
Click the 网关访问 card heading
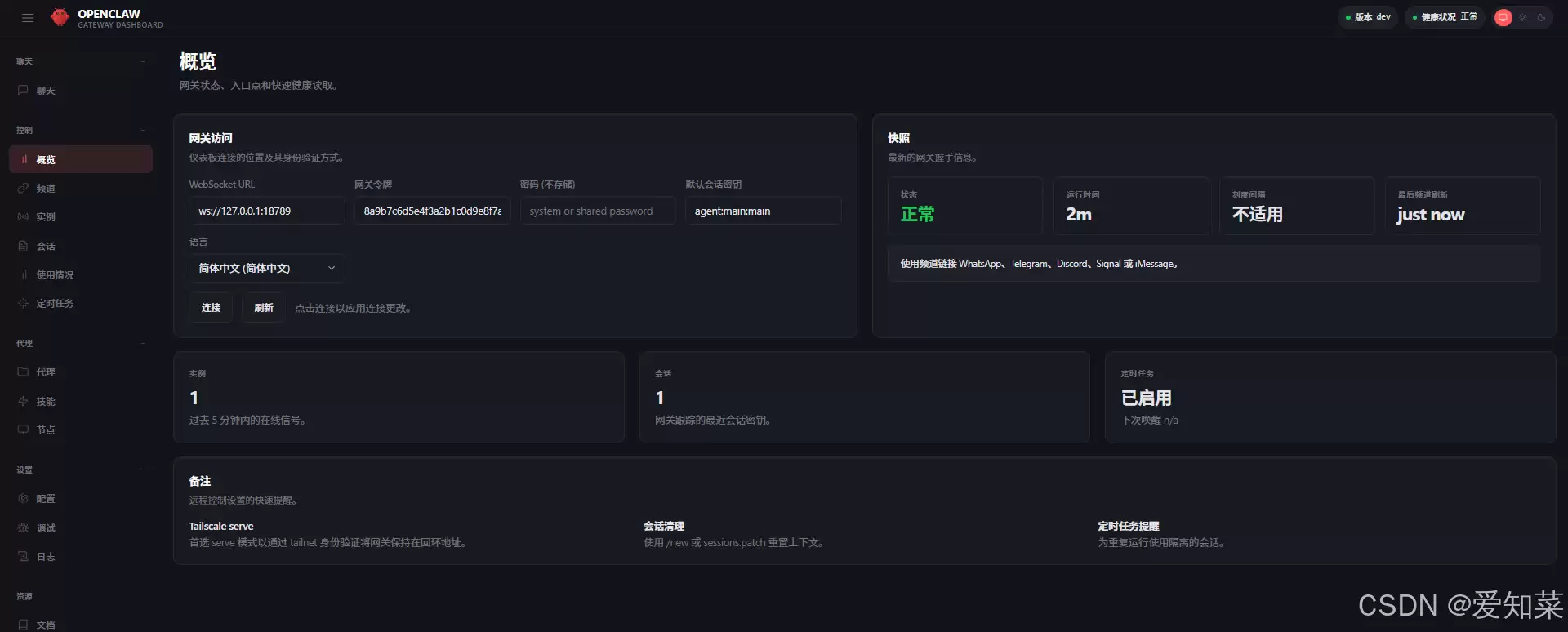(x=211, y=138)
